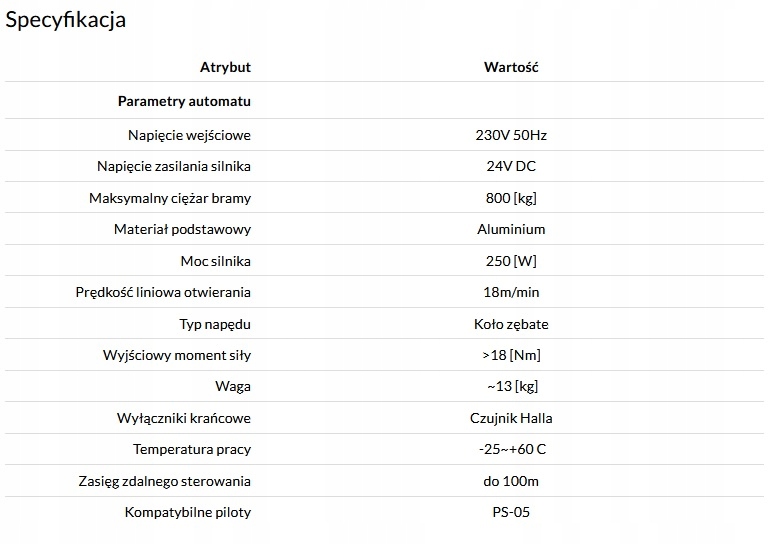Click the -25~+60 C temperature value
774x544 pixels.
pyautogui.click(x=511, y=449)
